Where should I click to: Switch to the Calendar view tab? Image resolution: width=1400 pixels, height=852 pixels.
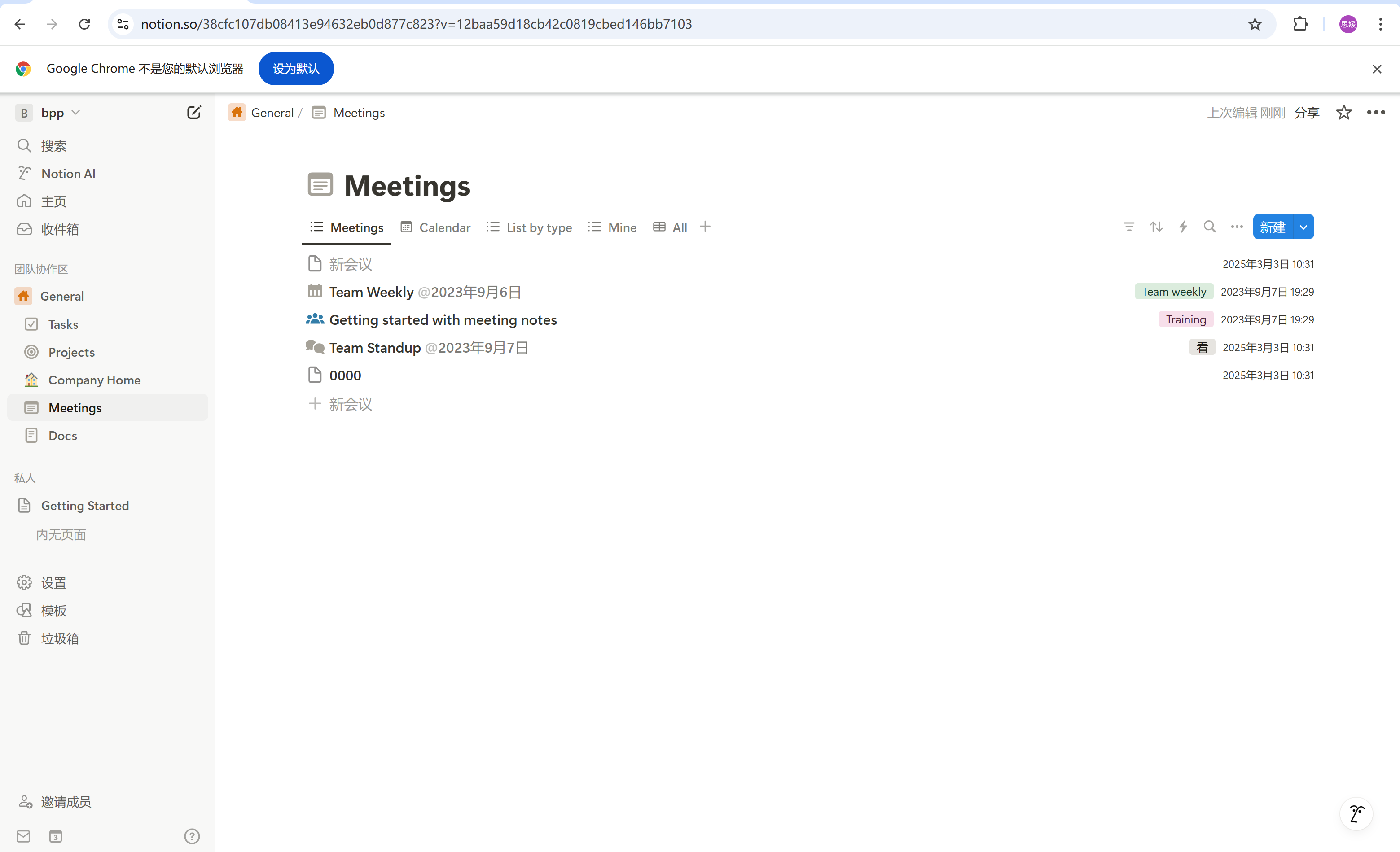pos(436,227)
